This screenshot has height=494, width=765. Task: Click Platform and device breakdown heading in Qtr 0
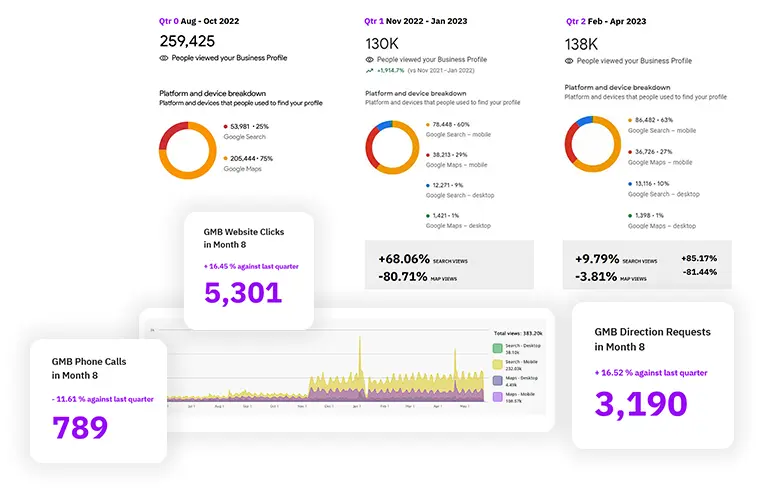pyautogui.click(x=212, y=93)
